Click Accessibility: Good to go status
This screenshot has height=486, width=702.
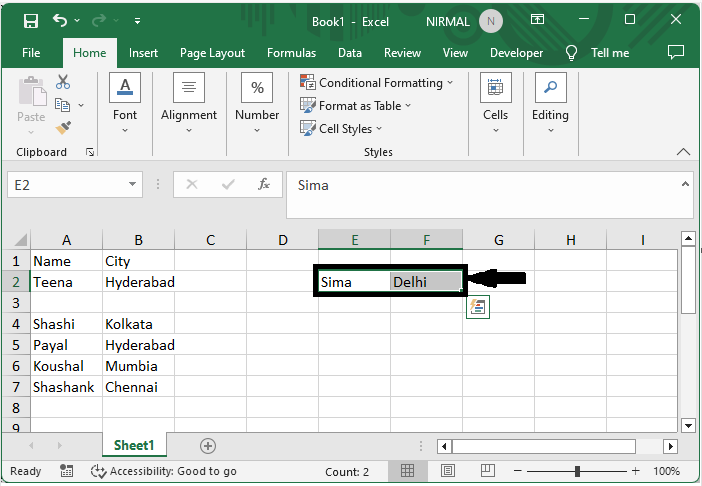(x=163, y=471)
